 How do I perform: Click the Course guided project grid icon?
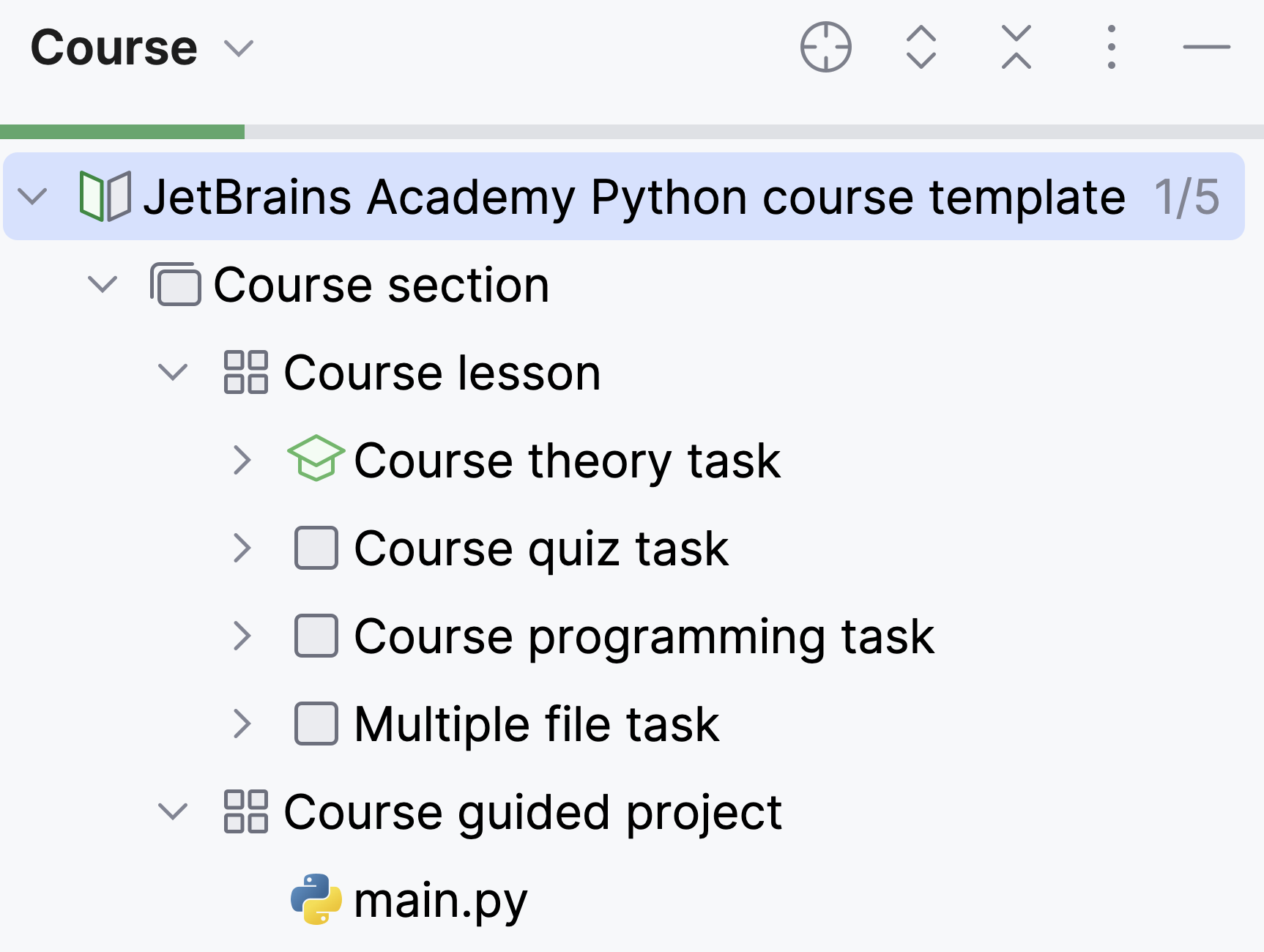coord(246,811)
